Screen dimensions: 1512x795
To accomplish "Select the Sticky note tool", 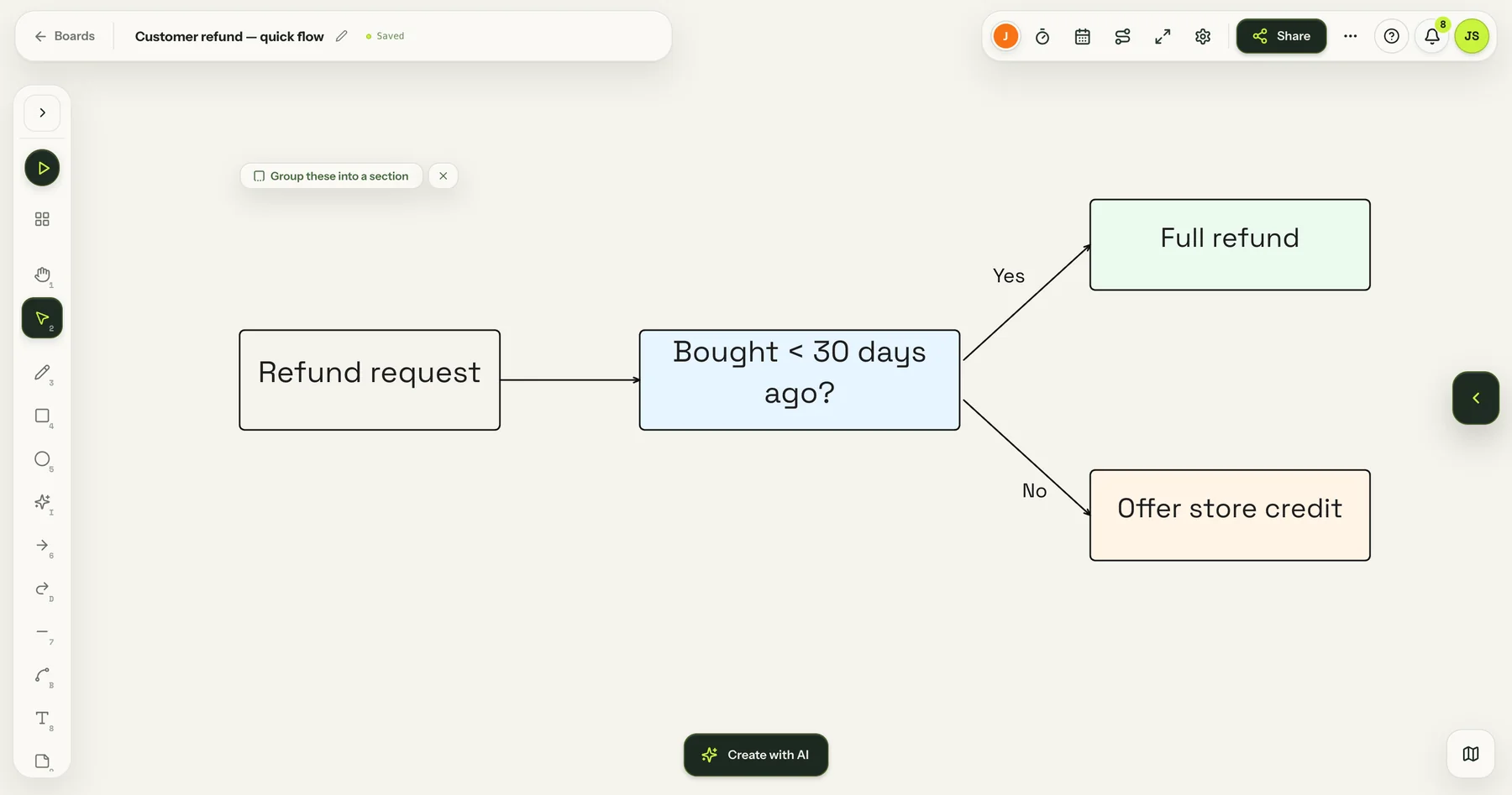I will point(42,761).
